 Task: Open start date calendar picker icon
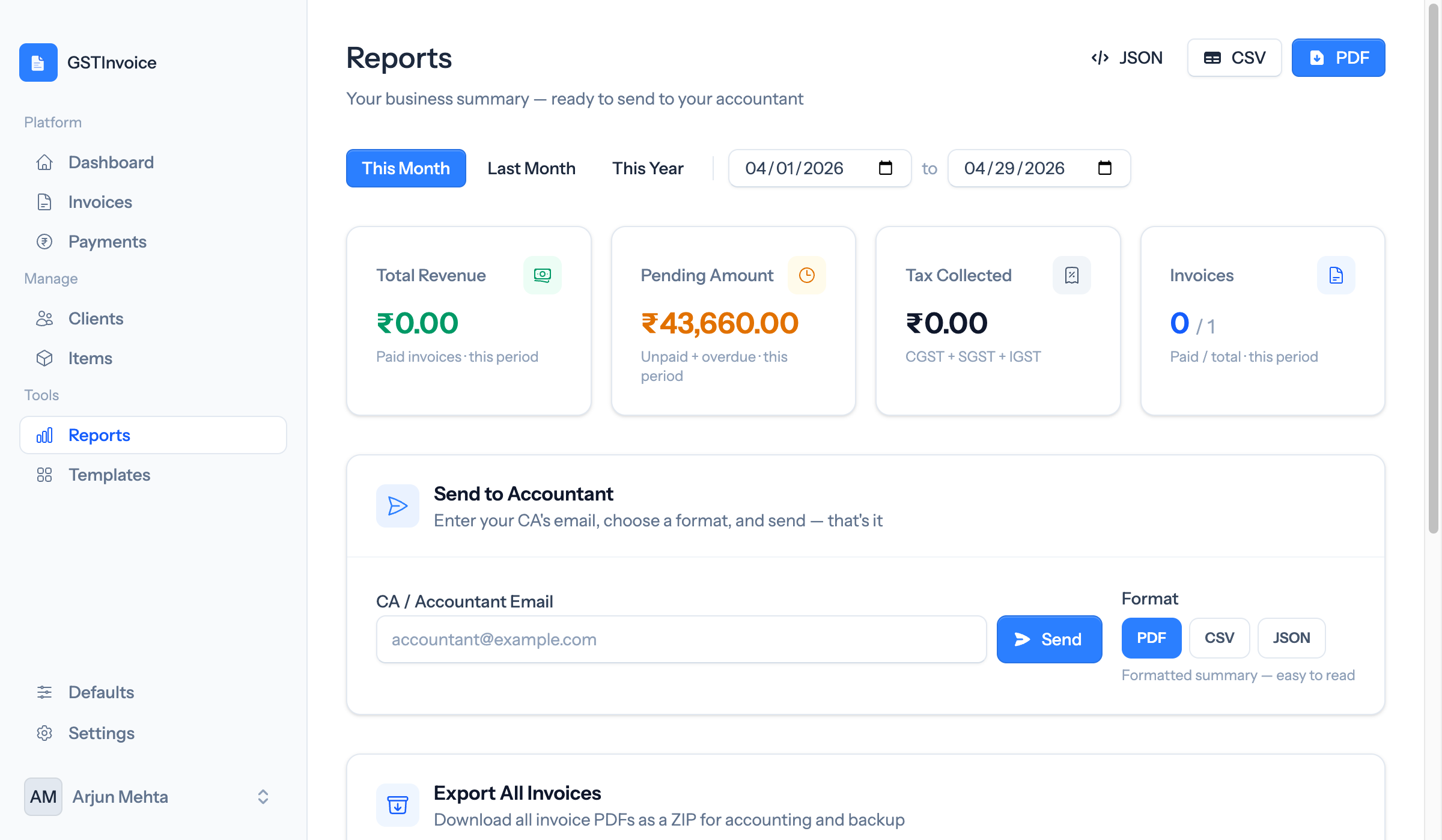(x=886, y=168)
